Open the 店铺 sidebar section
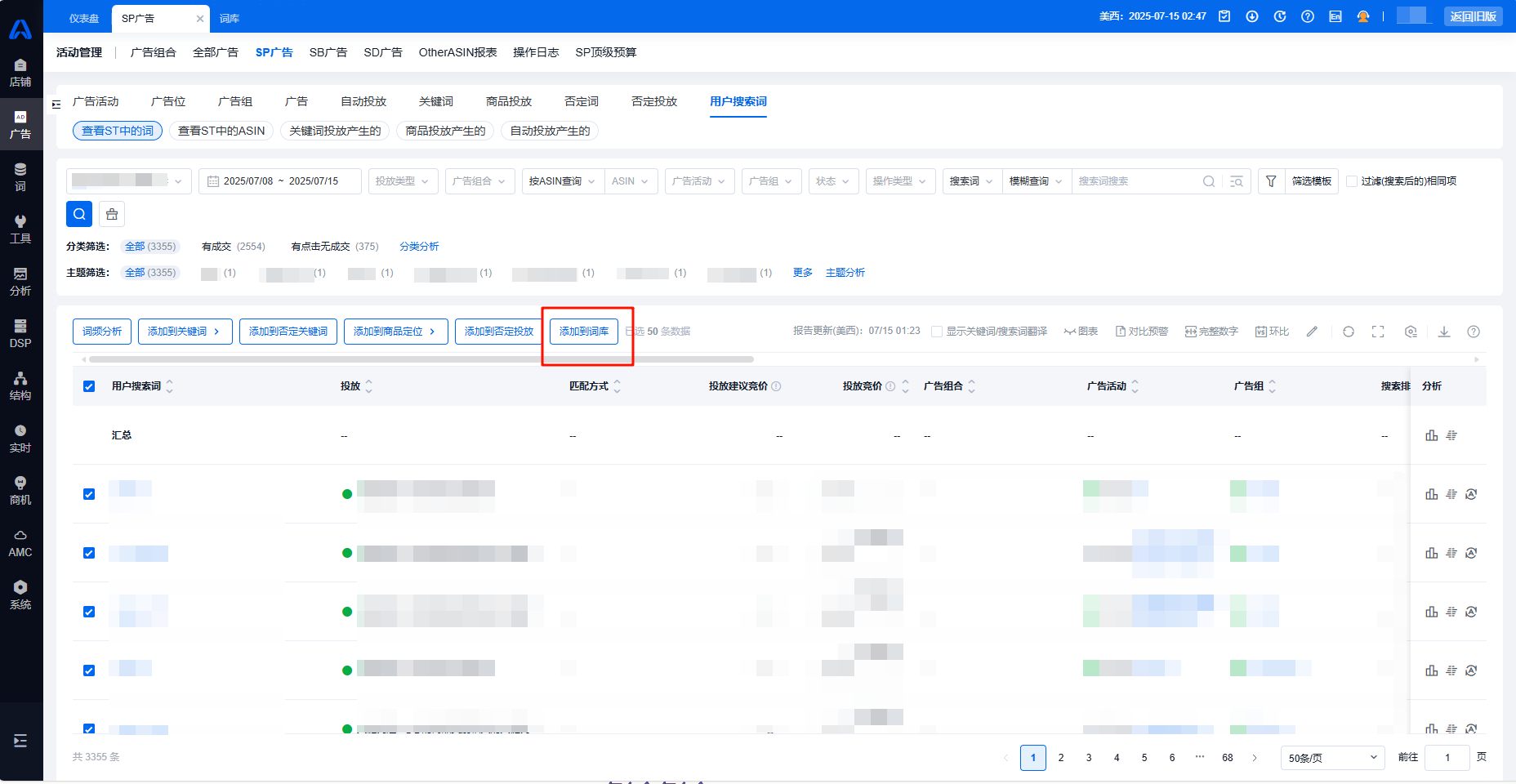The height and width of the screenshot is (784, 1516). point(20,73)
